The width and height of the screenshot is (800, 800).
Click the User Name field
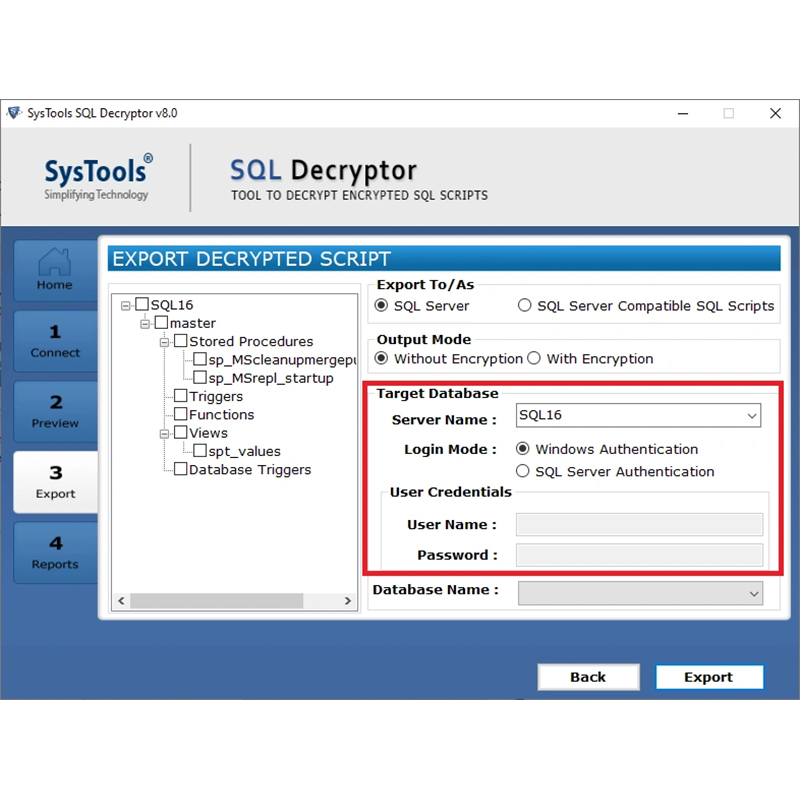coord(639,524)
